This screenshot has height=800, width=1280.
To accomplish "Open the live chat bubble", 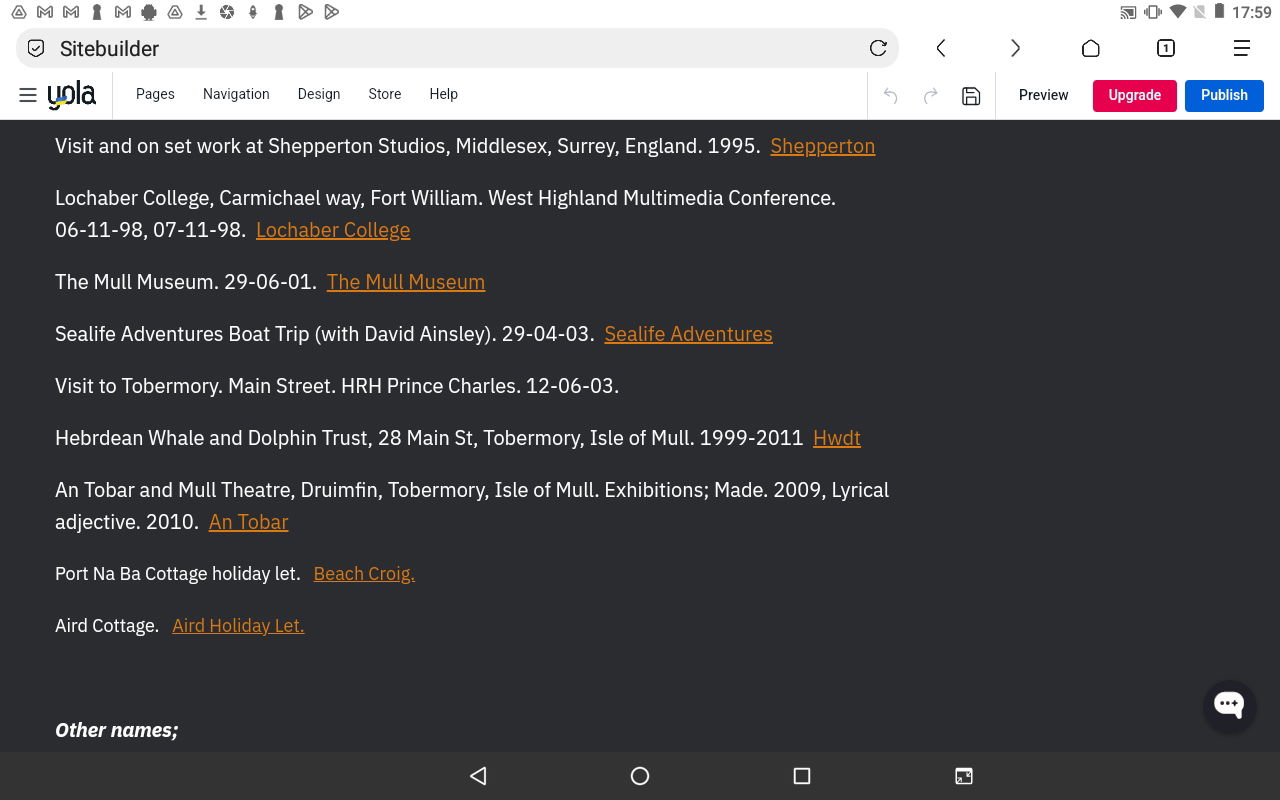I will [x=1229, y=705].
